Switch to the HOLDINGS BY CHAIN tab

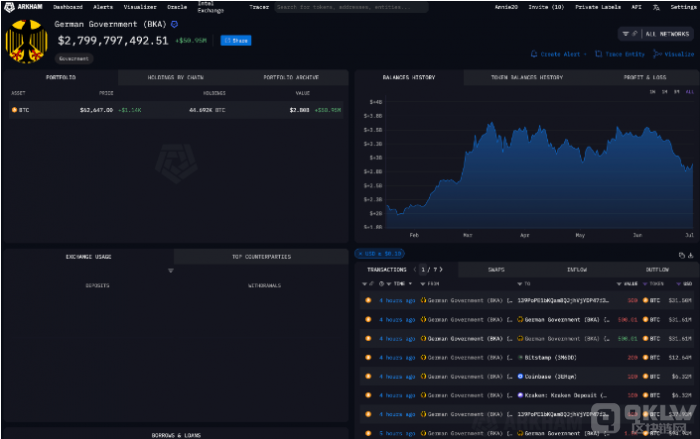[175, 78]
